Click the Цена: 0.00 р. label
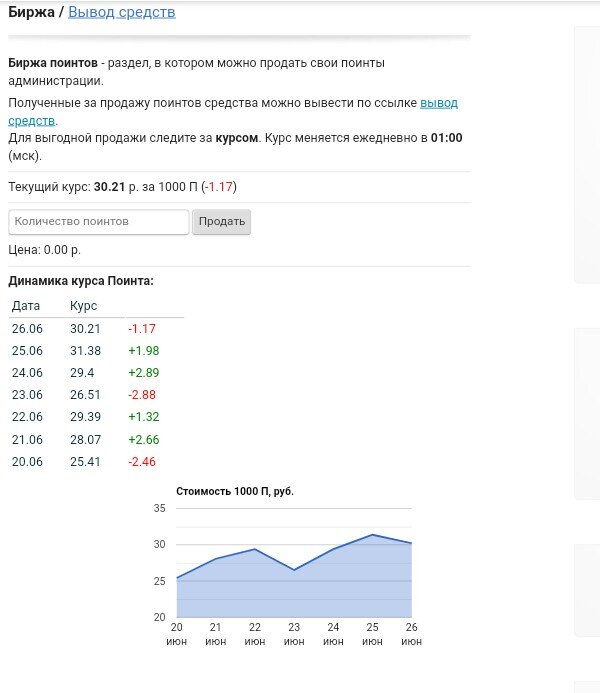Screen dimensions: 600x693 coord(44,250)
